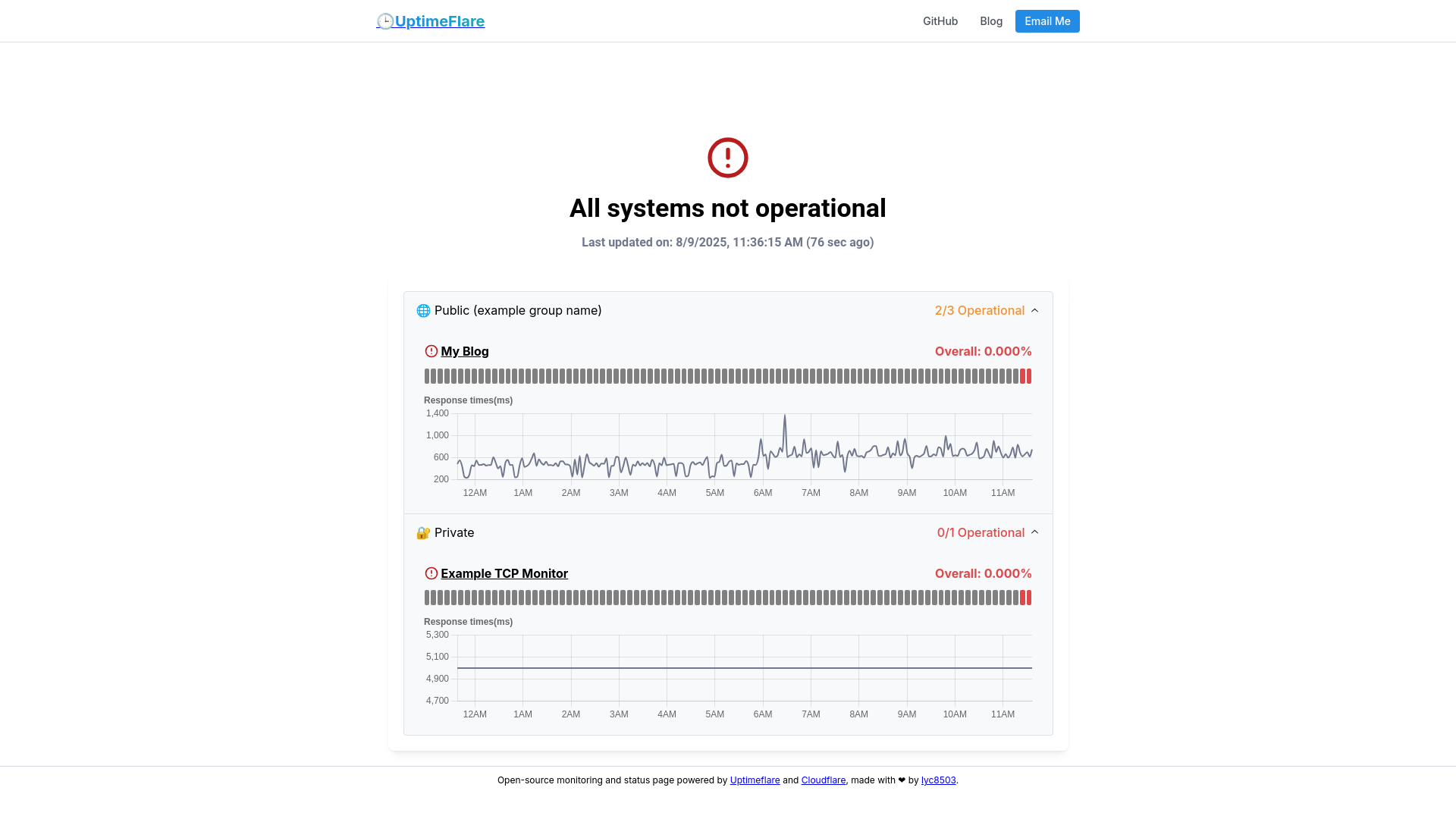Click the lock icon beside Private group
The width and height of the screenshot is (1456, 819).
423,532
